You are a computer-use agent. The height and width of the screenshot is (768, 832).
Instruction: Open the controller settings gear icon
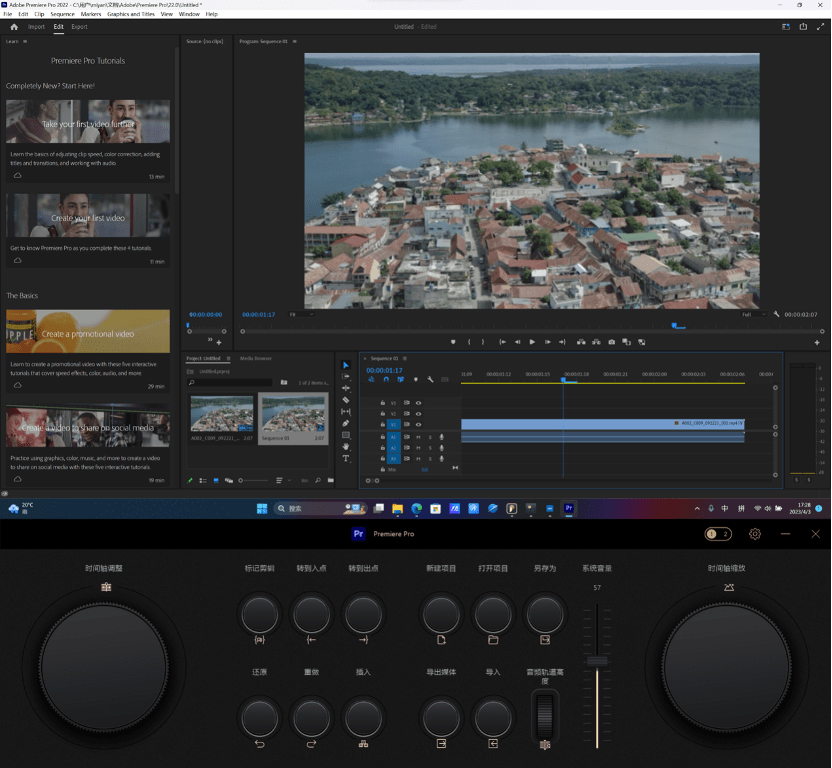pos(755,534)
